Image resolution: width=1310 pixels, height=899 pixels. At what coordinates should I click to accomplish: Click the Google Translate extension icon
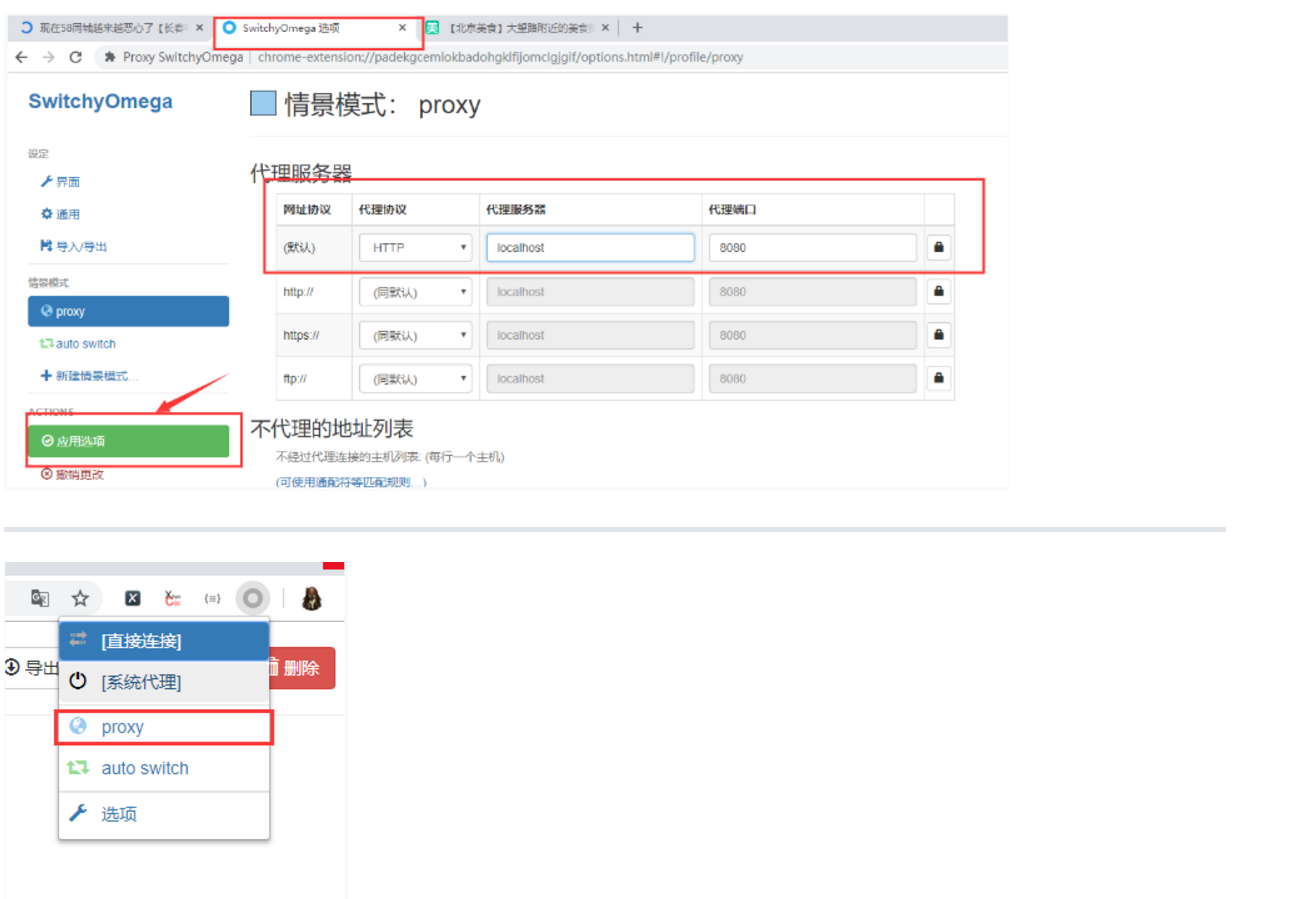pos(39,597)
